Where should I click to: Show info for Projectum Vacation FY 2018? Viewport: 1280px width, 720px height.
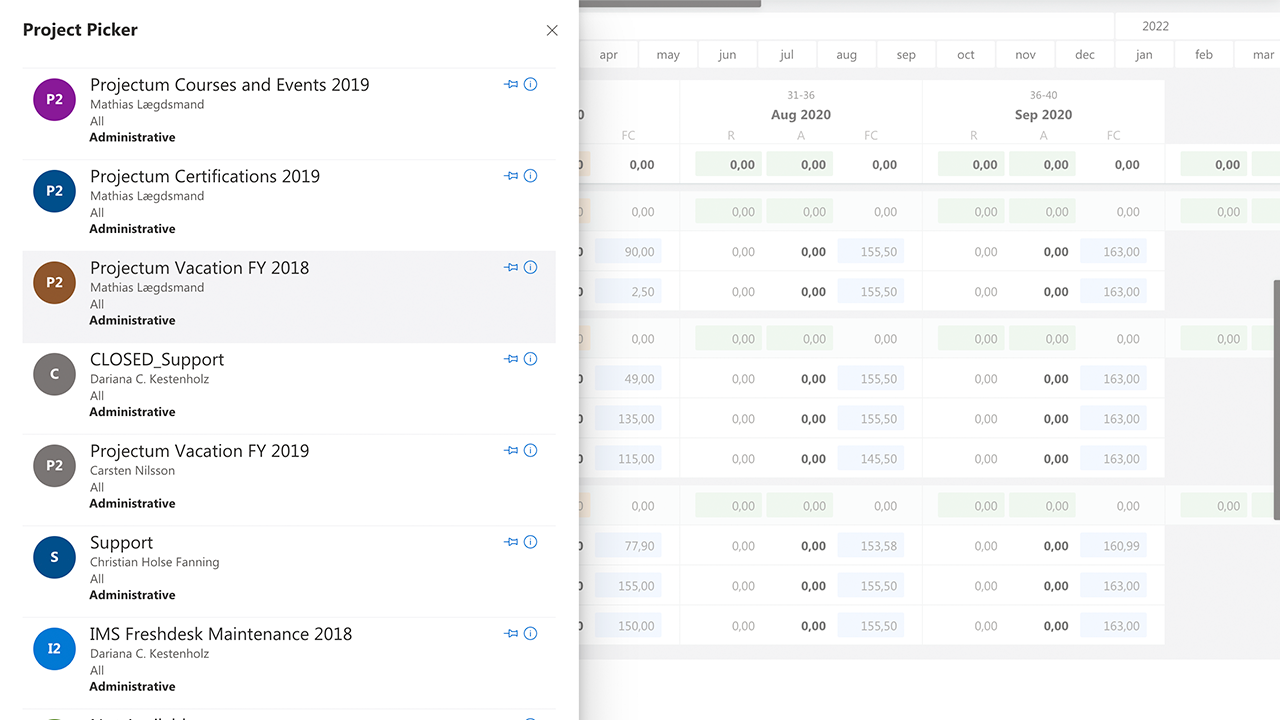click(x=531, y=267)
